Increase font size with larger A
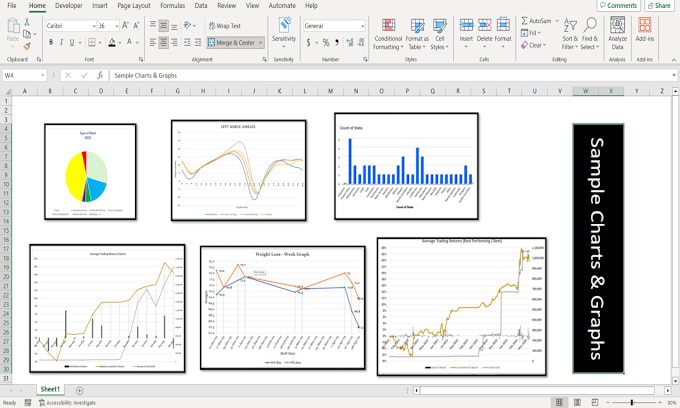 pyautogui.click(x=125, y=26)
